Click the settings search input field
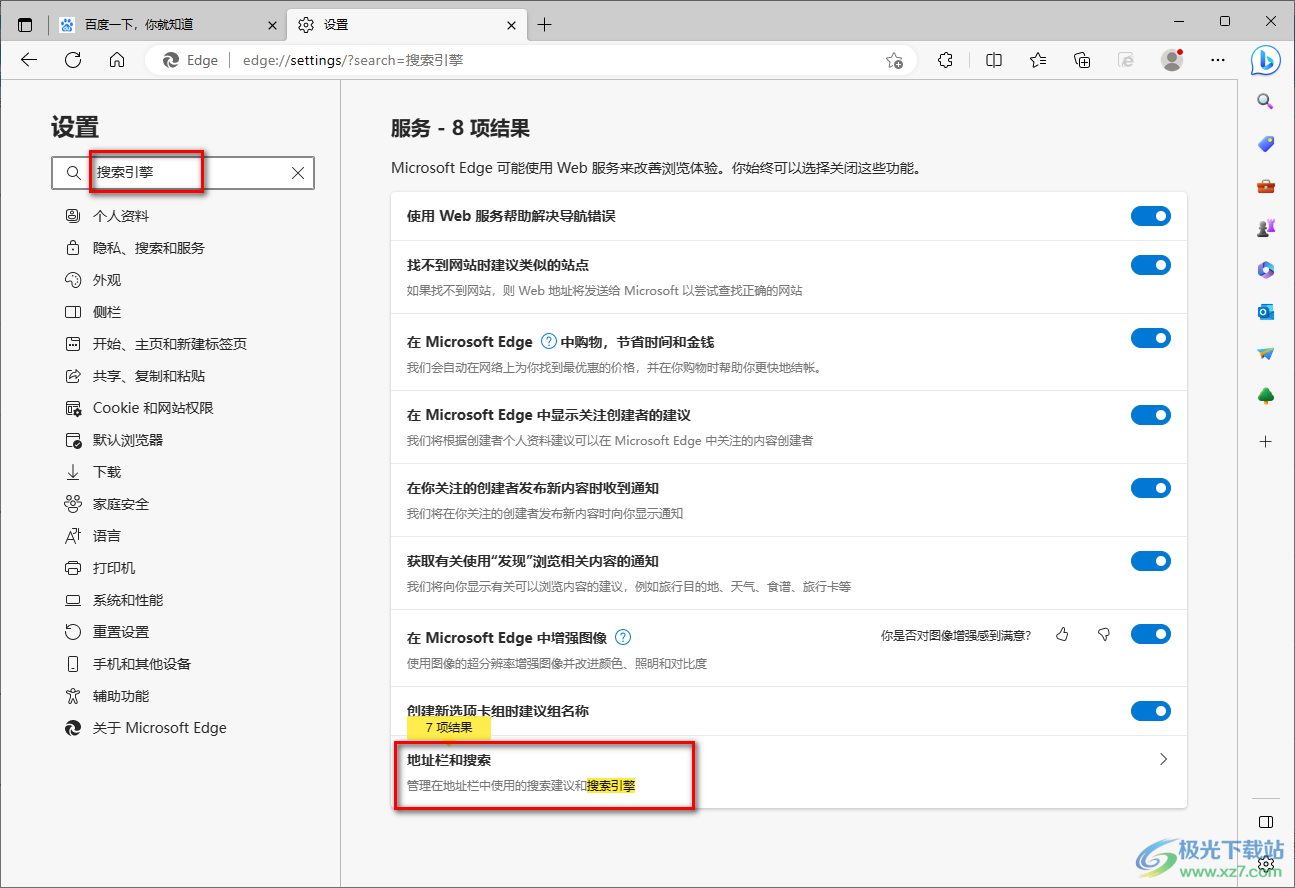Viewport: 1295px width, 888px height. pyautogui.click(x=183, y=173)
